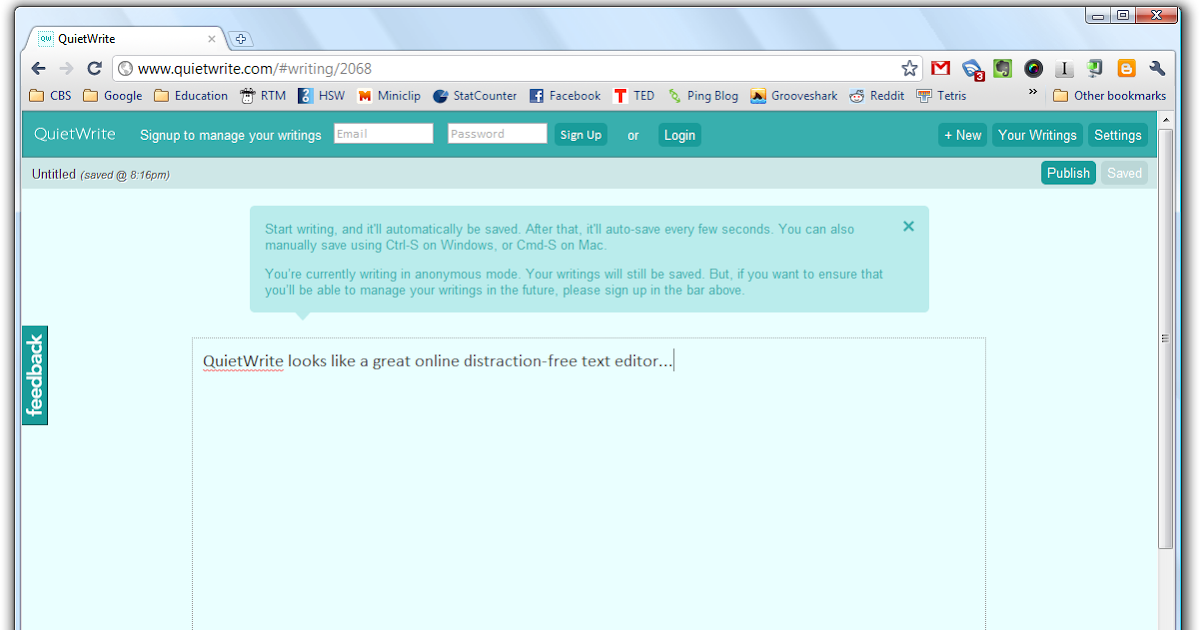Image resolution: width=1200 pixels, height=630 pixels.
Task: Click the orange Blogger extension icon
Action: click(x=1127, y=68)
